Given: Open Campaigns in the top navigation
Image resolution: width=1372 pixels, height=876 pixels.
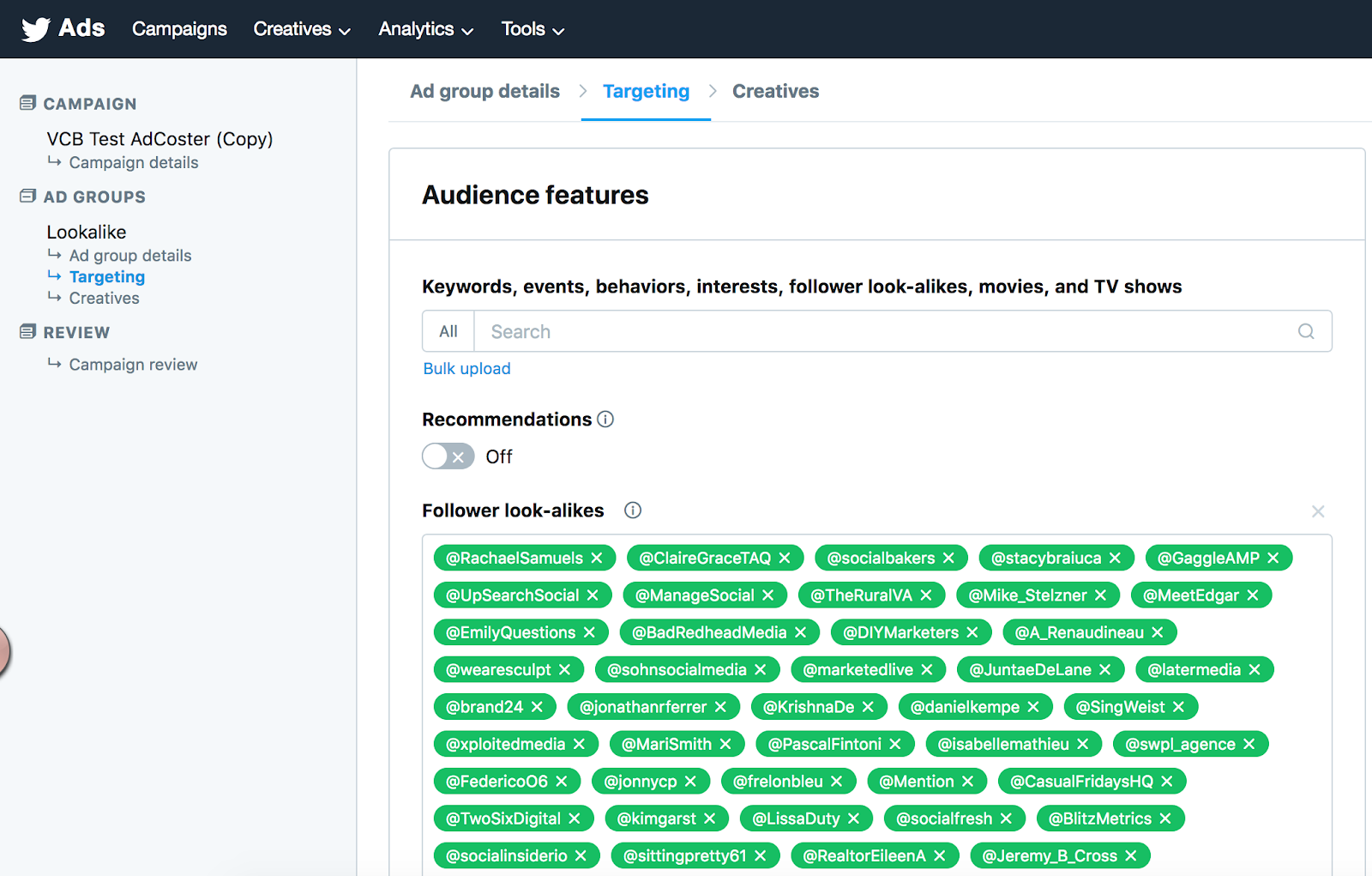Looking at the screenshot, I should 179,29.
